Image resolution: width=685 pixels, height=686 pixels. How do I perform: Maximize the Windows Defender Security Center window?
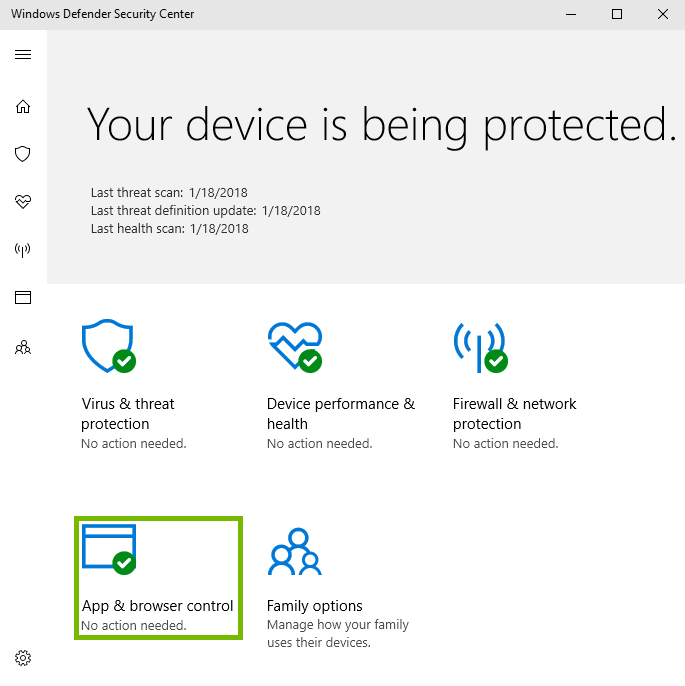click(x=617, y=14)
